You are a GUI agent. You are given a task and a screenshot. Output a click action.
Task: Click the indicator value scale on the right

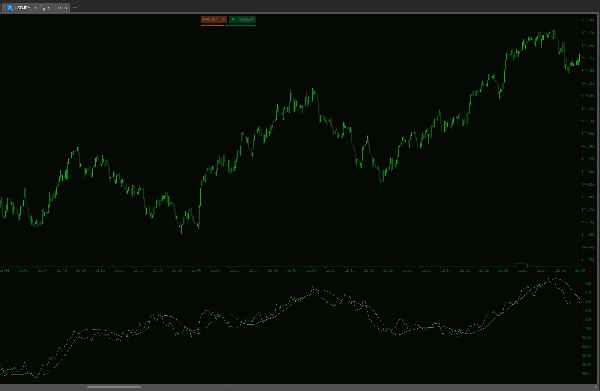(589, 328)
